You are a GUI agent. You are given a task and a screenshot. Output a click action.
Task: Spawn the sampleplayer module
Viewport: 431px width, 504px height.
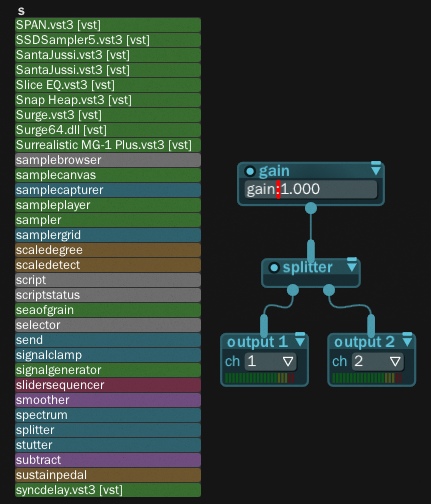[108, 205]
